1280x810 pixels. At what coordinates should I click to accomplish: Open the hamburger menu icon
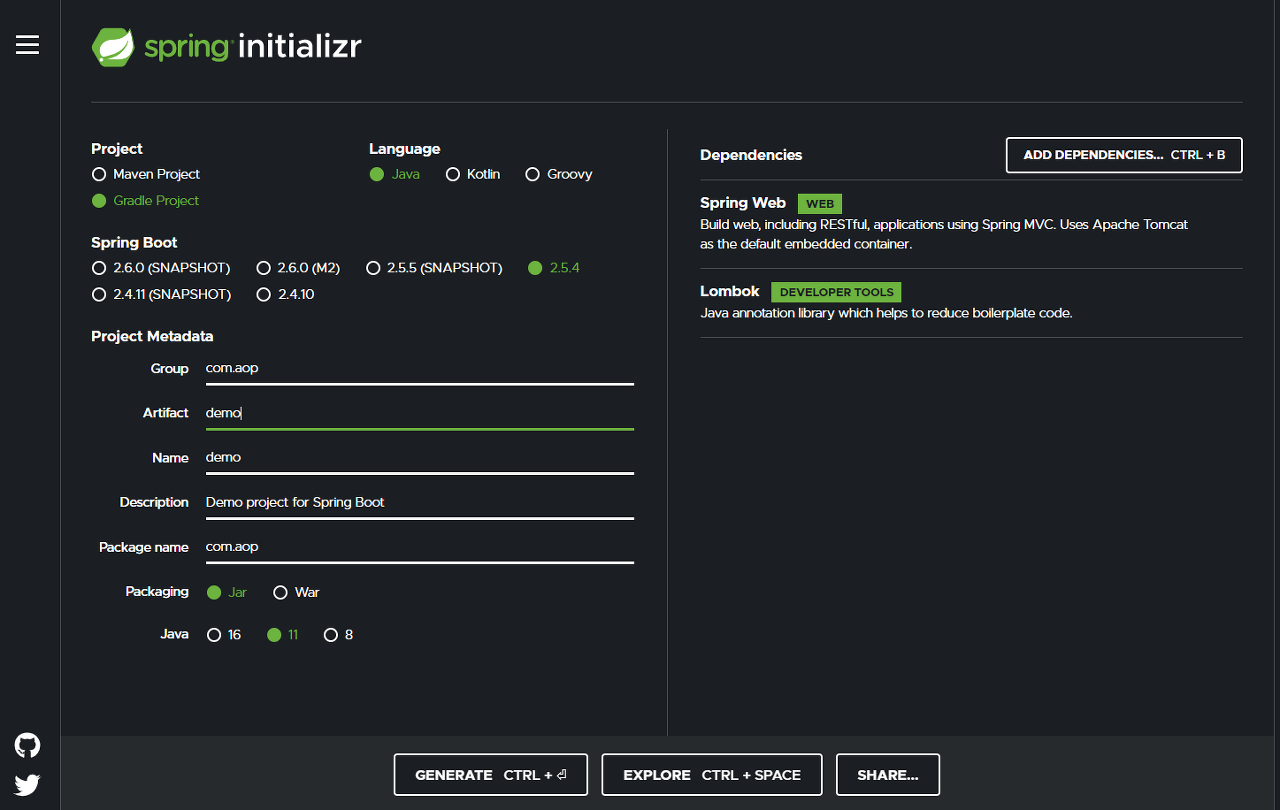(x=27, y=45)
